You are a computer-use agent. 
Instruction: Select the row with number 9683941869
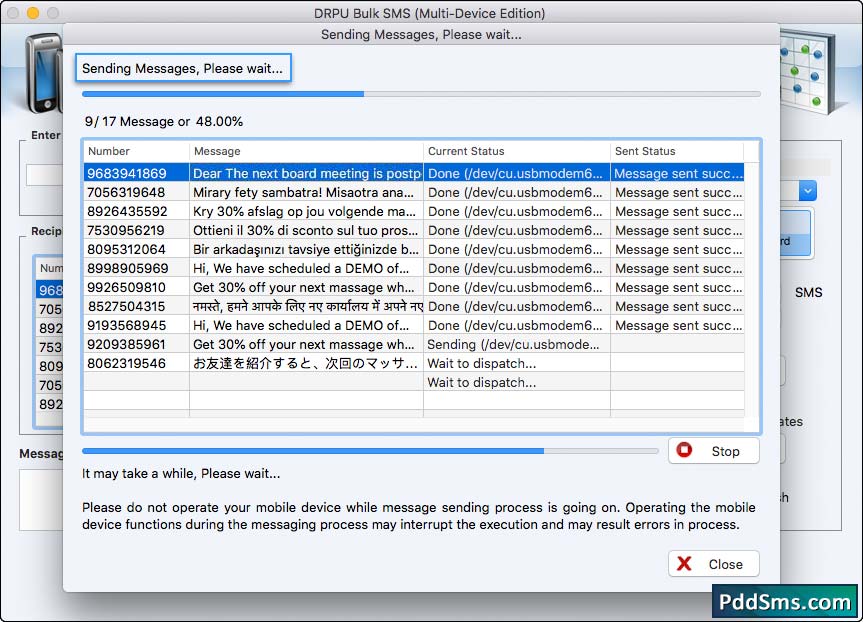[414, 173]
